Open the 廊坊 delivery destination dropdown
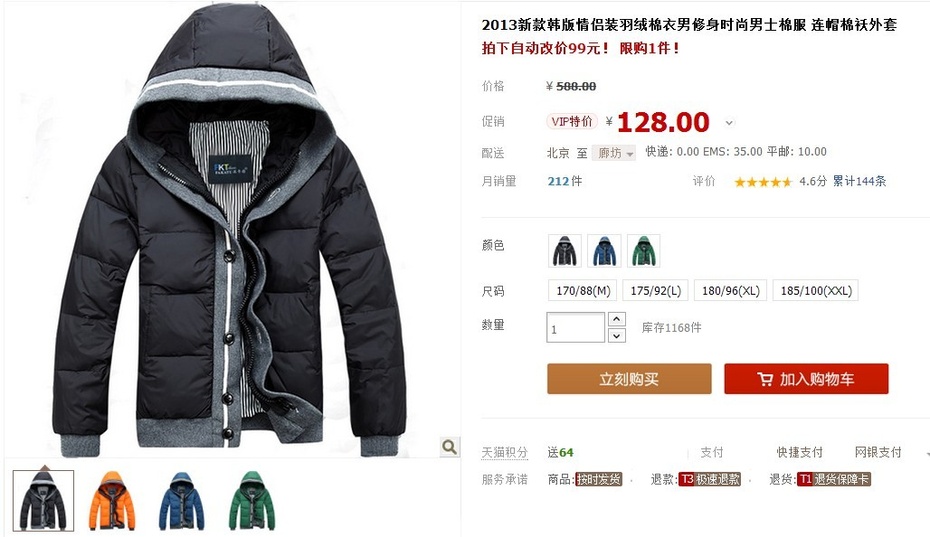The width and height of the screenshot is (930, 537). (x=614, y=153)
